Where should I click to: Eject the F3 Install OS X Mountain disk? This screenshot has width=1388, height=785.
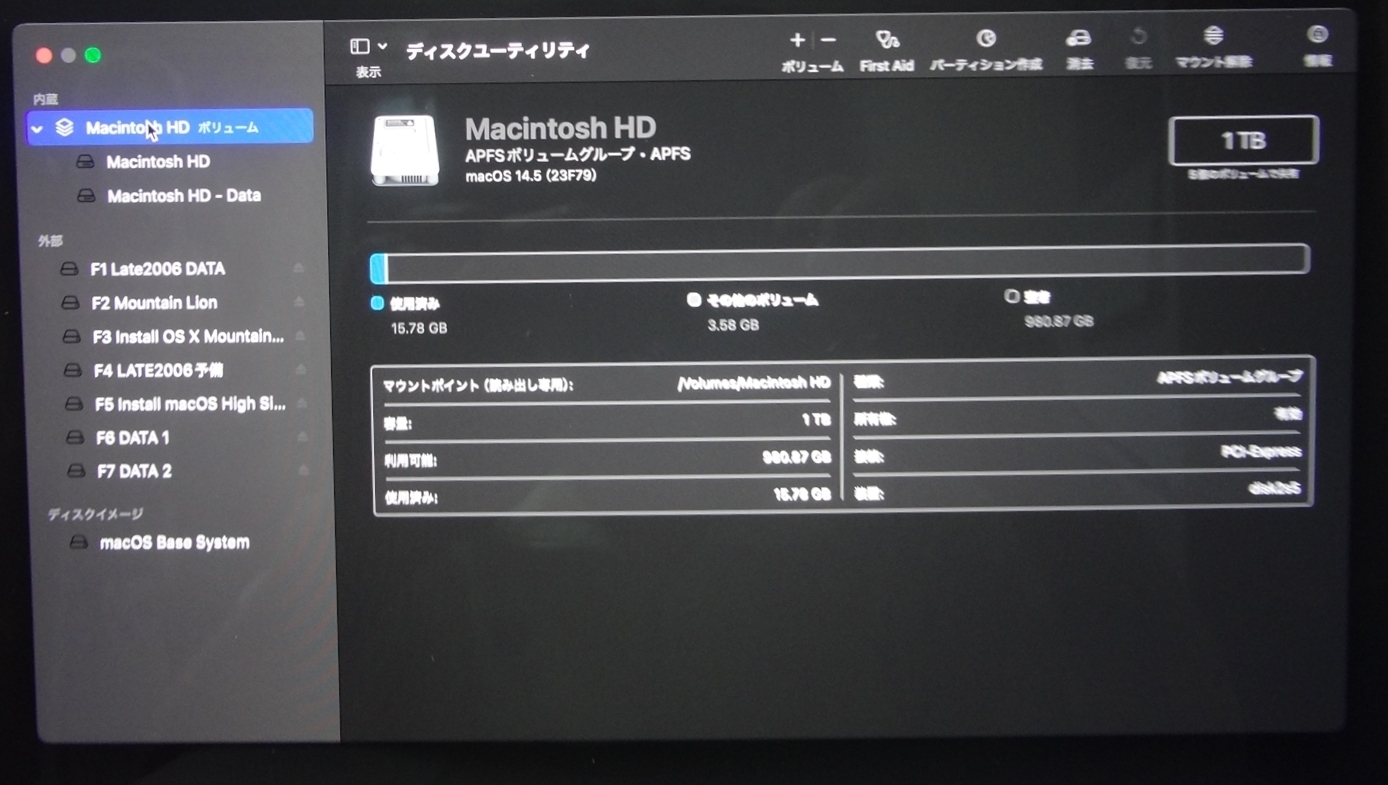point(300,336)
